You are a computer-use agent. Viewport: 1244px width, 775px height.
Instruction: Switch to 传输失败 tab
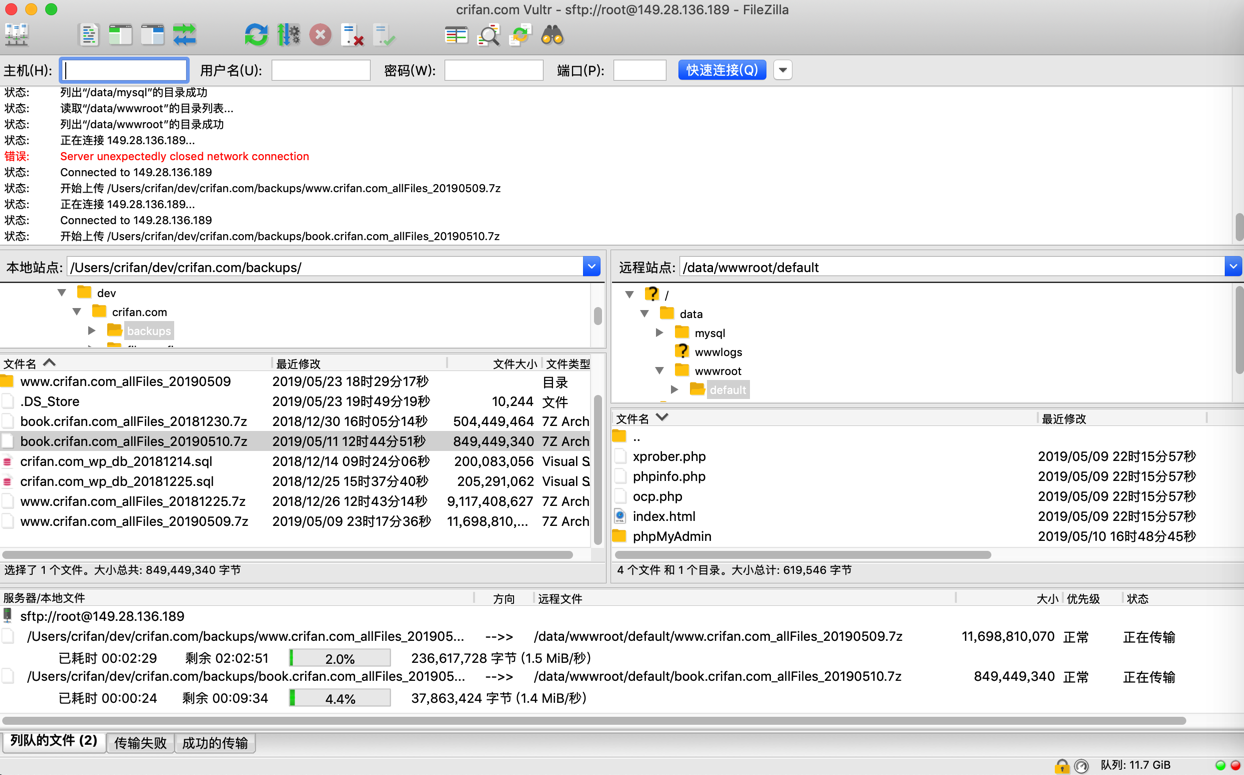pos(140,743)
